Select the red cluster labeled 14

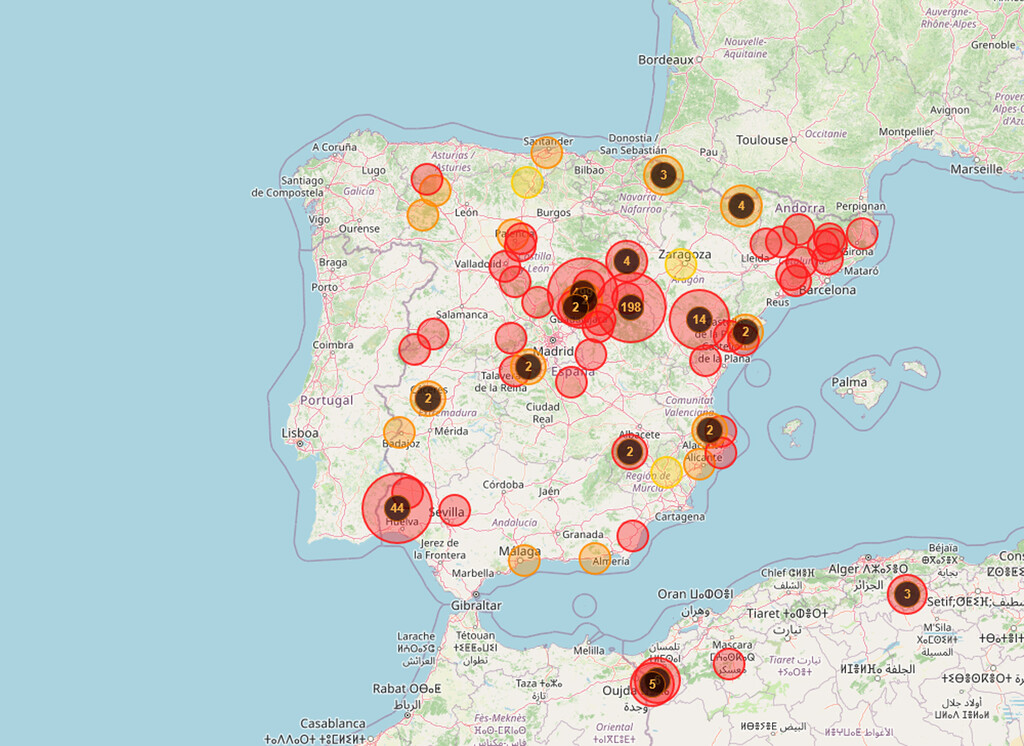click(x=699, y=319)
